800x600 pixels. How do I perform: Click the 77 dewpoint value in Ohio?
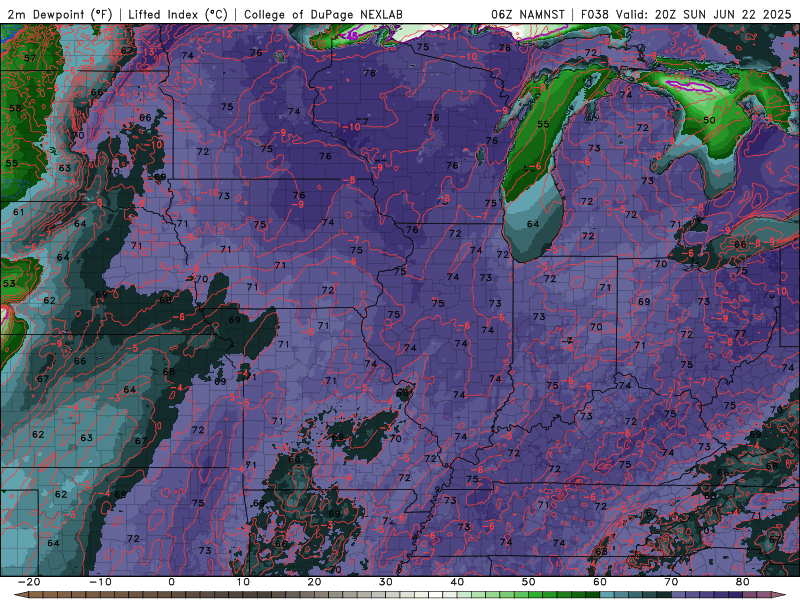740,334
